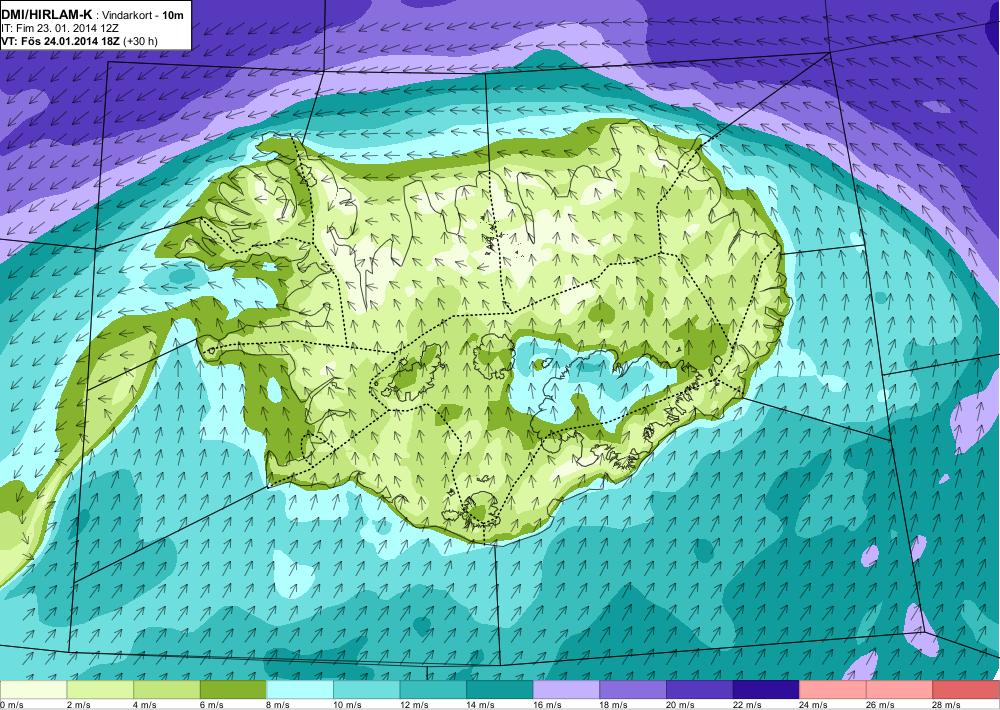Screen dimensions: 1000x710
Task: Pick the legend swatch for 4–6 m/s
Action: [166, 690]
